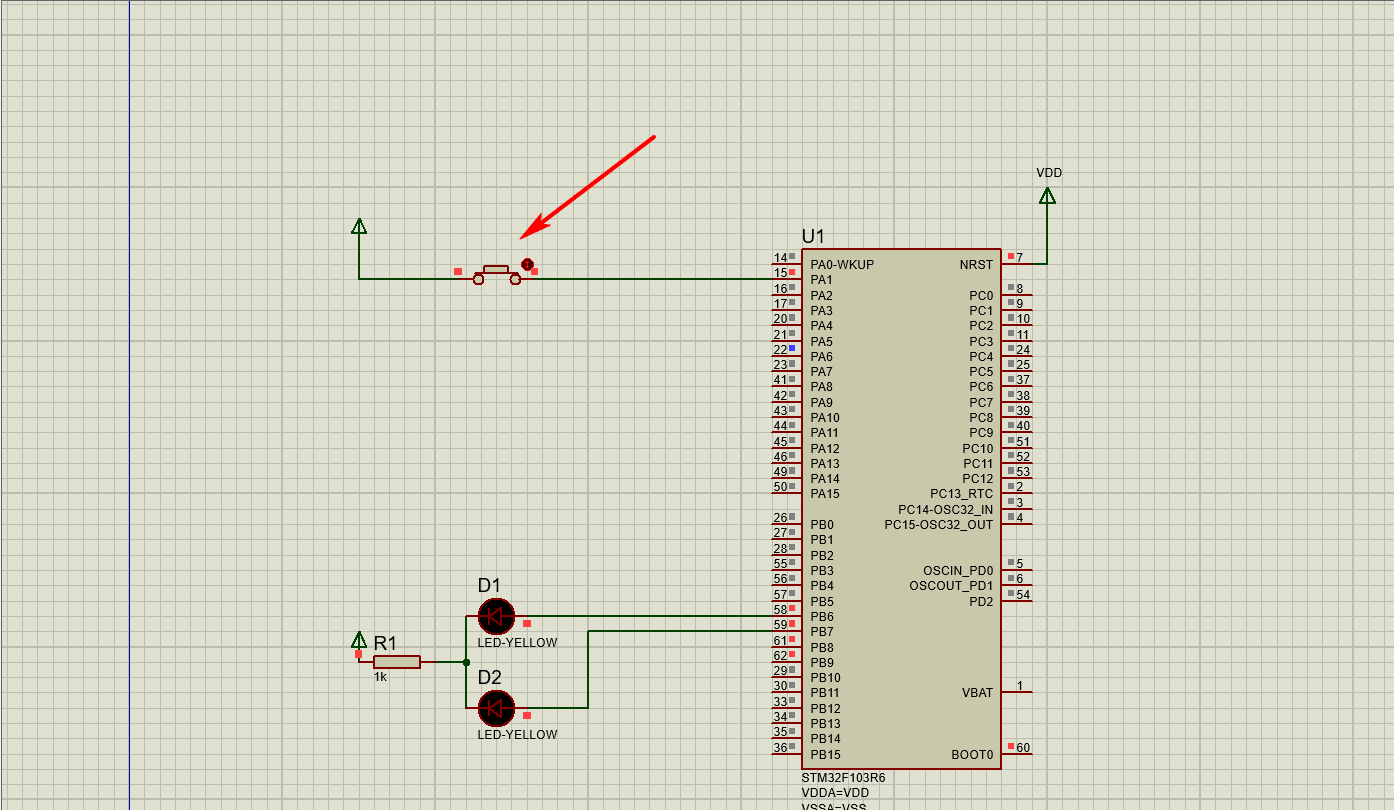Click the wire junction dot after R1

click(x=466, y=662)
